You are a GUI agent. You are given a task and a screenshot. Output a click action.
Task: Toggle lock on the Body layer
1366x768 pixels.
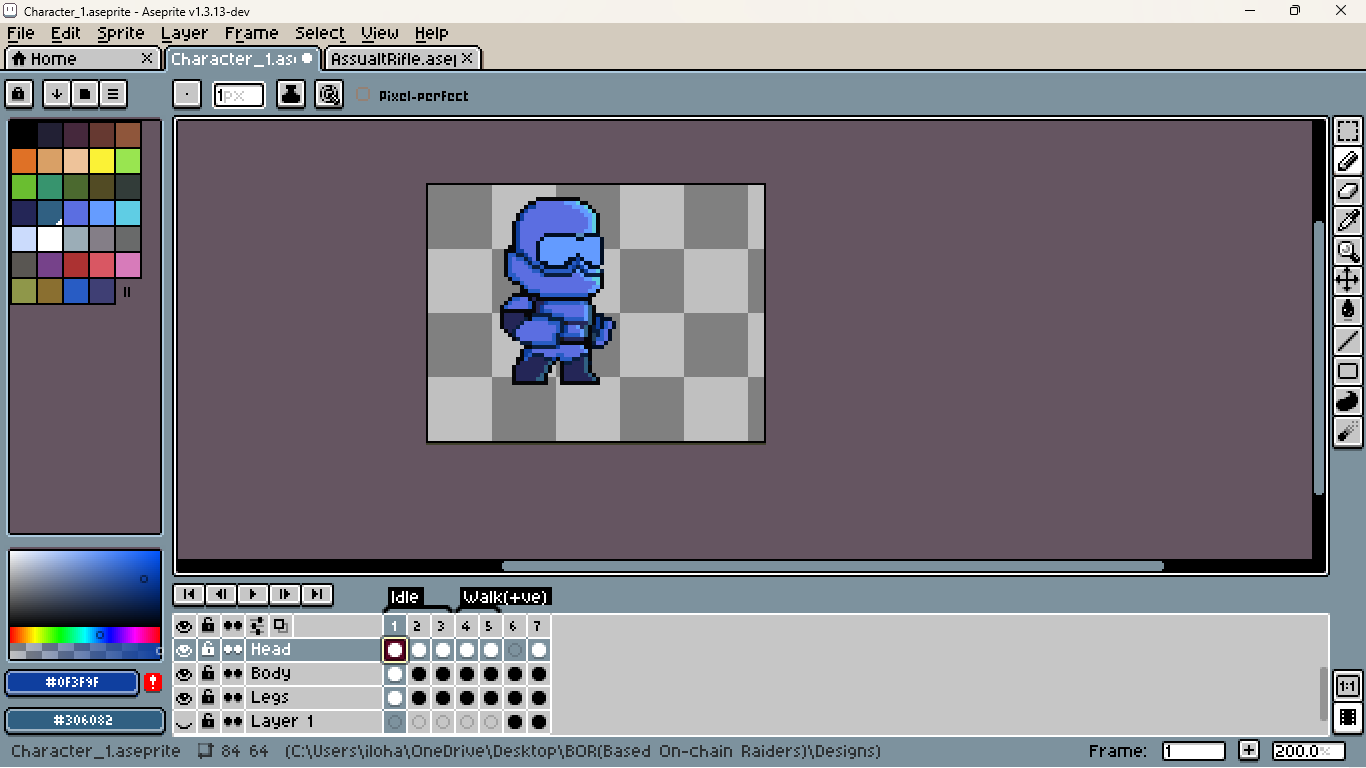click(x=208, y=674)
